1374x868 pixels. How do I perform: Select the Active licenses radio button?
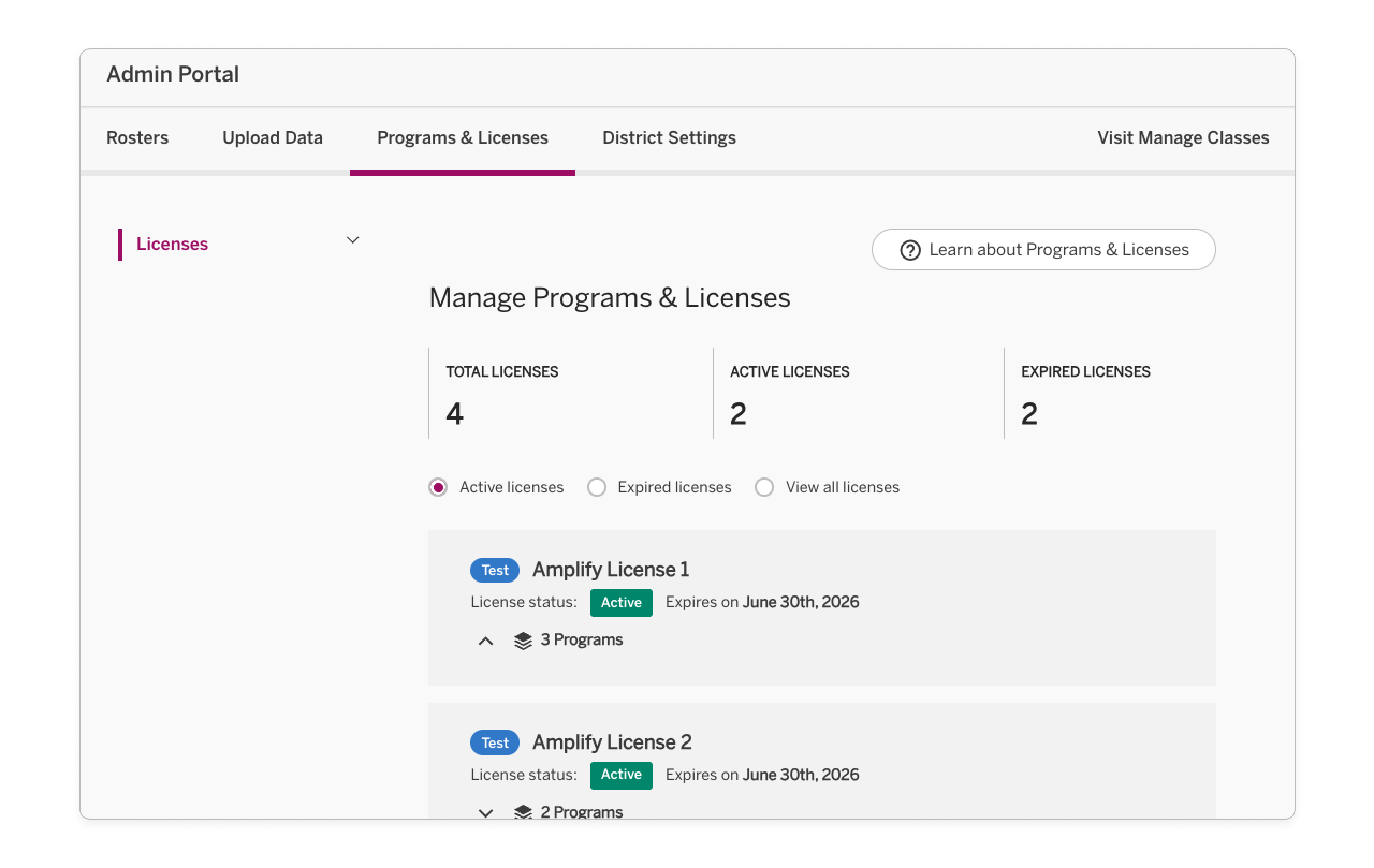[437, 488]
